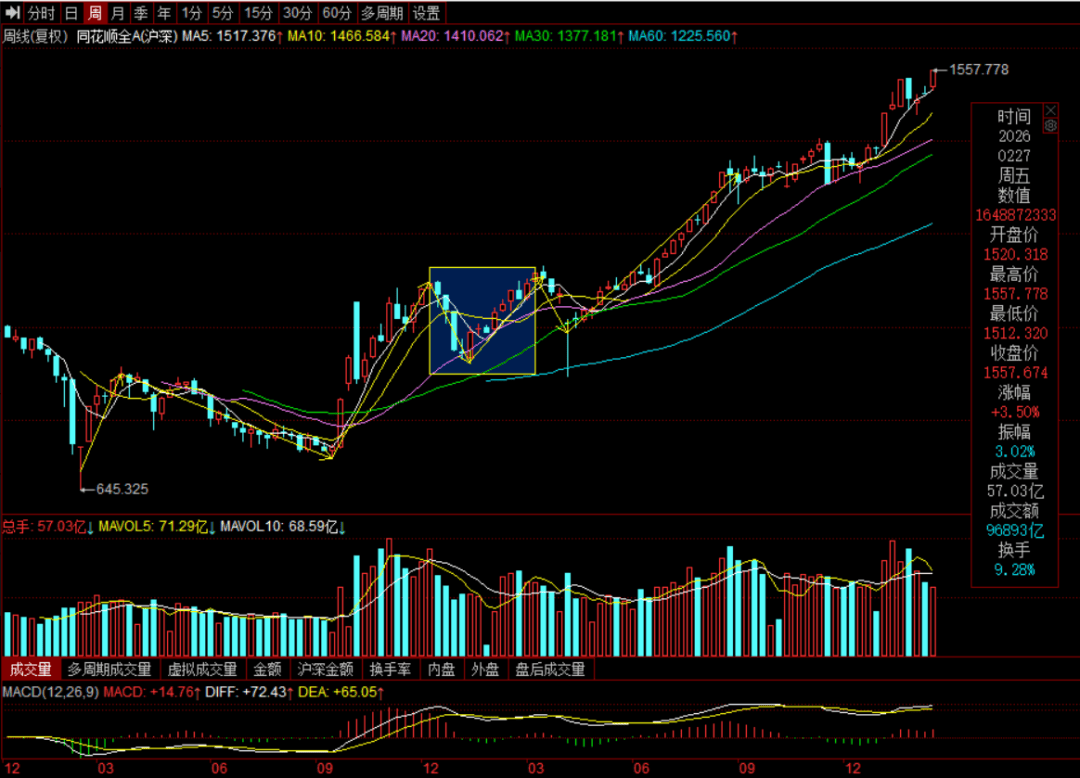This screenshot has width=1080, height=778.
Task: Click the 周线(复权) adjustment label
Action: [35, 37]
